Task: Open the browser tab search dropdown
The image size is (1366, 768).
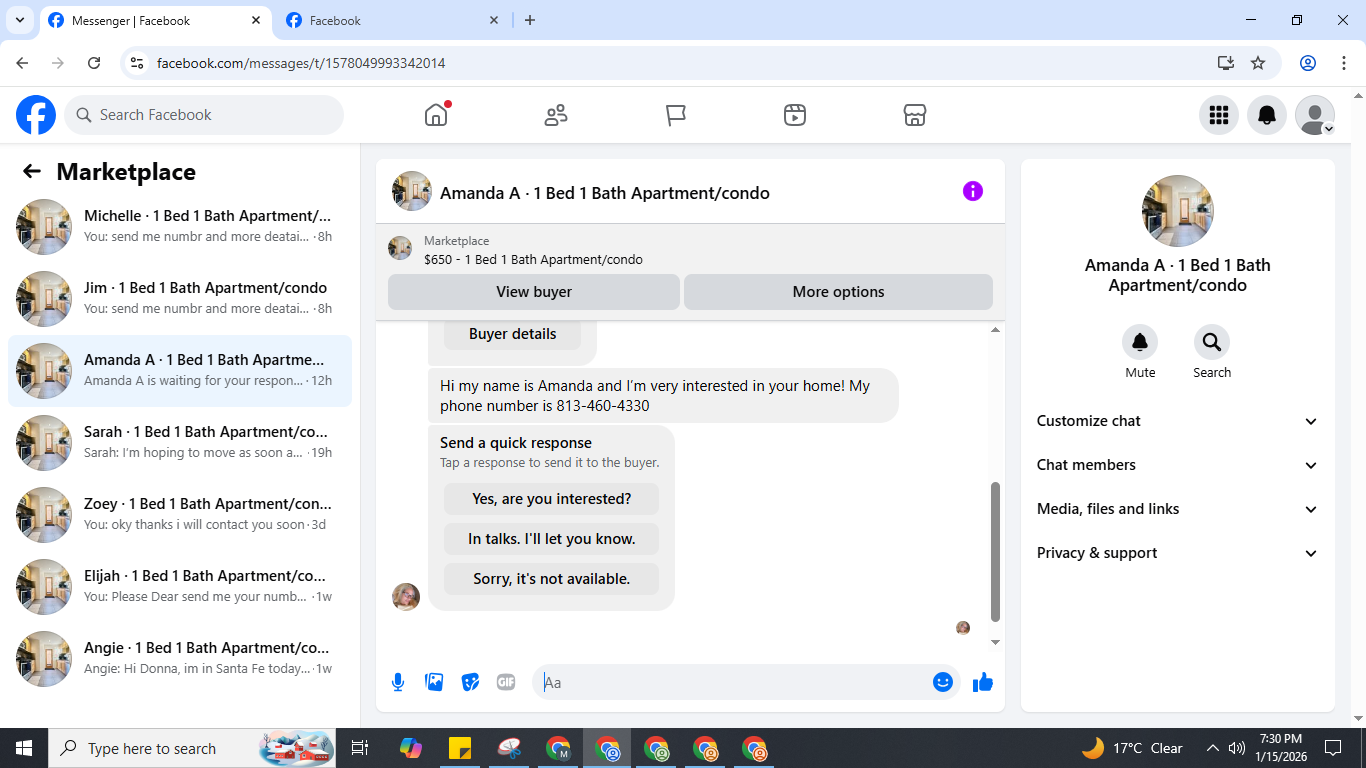Action: [19, 20]
